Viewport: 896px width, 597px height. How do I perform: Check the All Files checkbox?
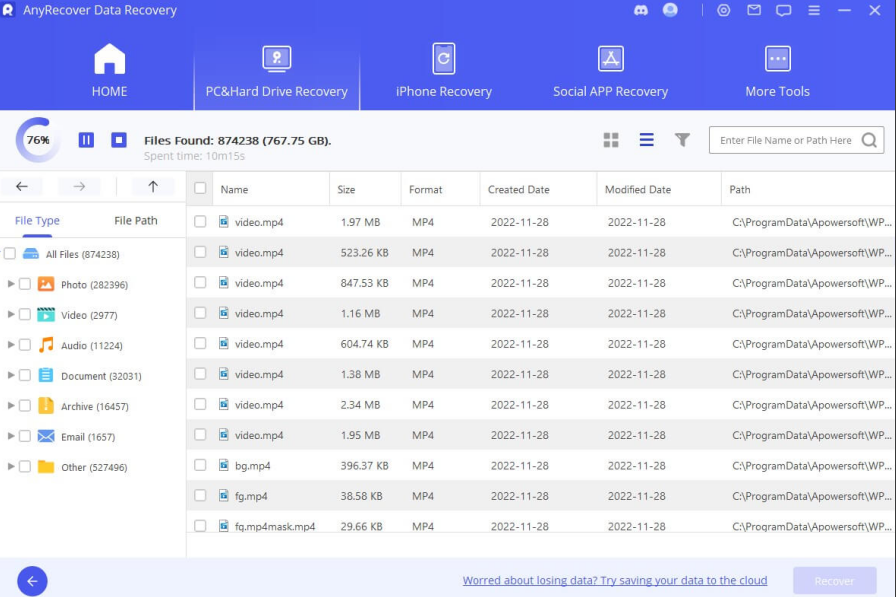tap(8, 253)
